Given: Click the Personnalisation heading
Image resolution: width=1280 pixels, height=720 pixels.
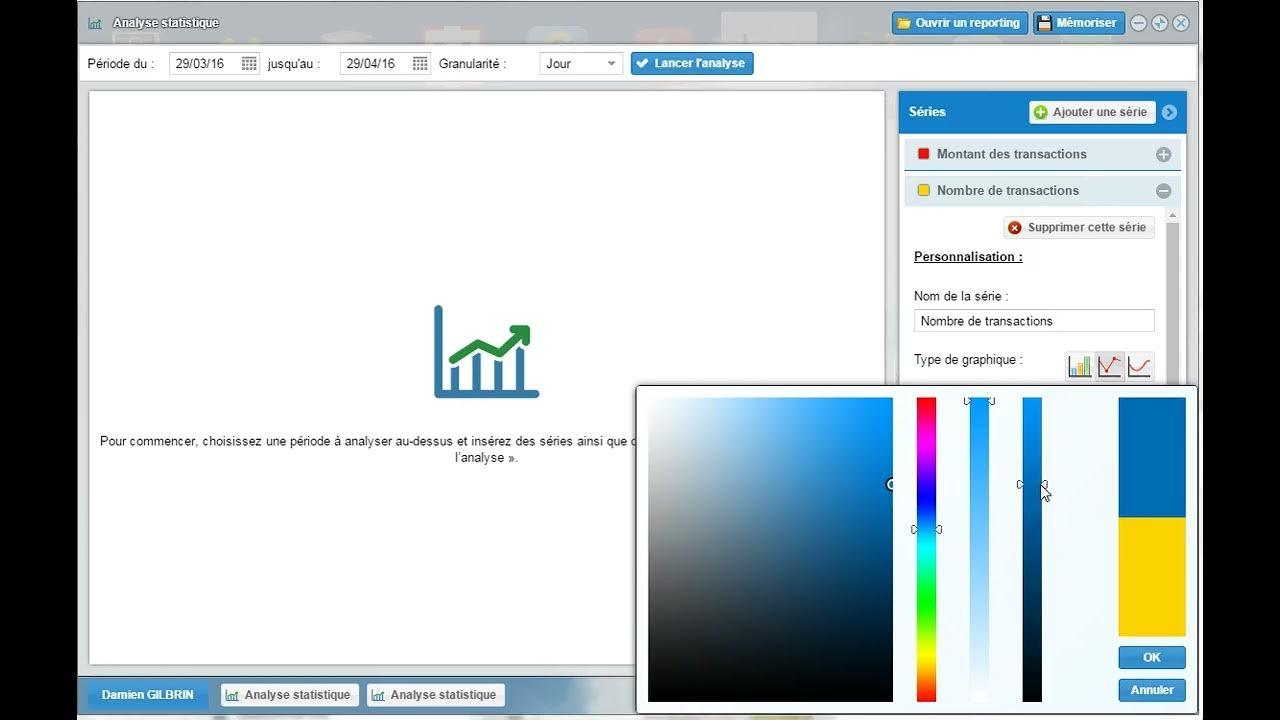Looking at the screenshot, I should tap(968, 257).
